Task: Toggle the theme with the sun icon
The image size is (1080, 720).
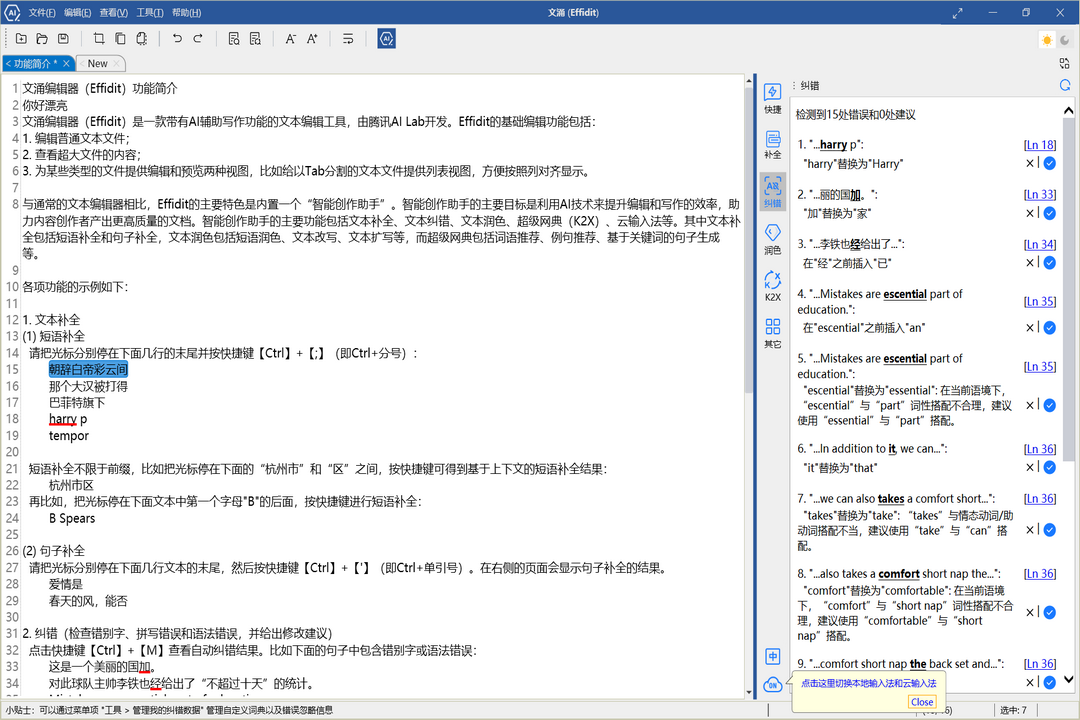Action: pos(1046,39)
